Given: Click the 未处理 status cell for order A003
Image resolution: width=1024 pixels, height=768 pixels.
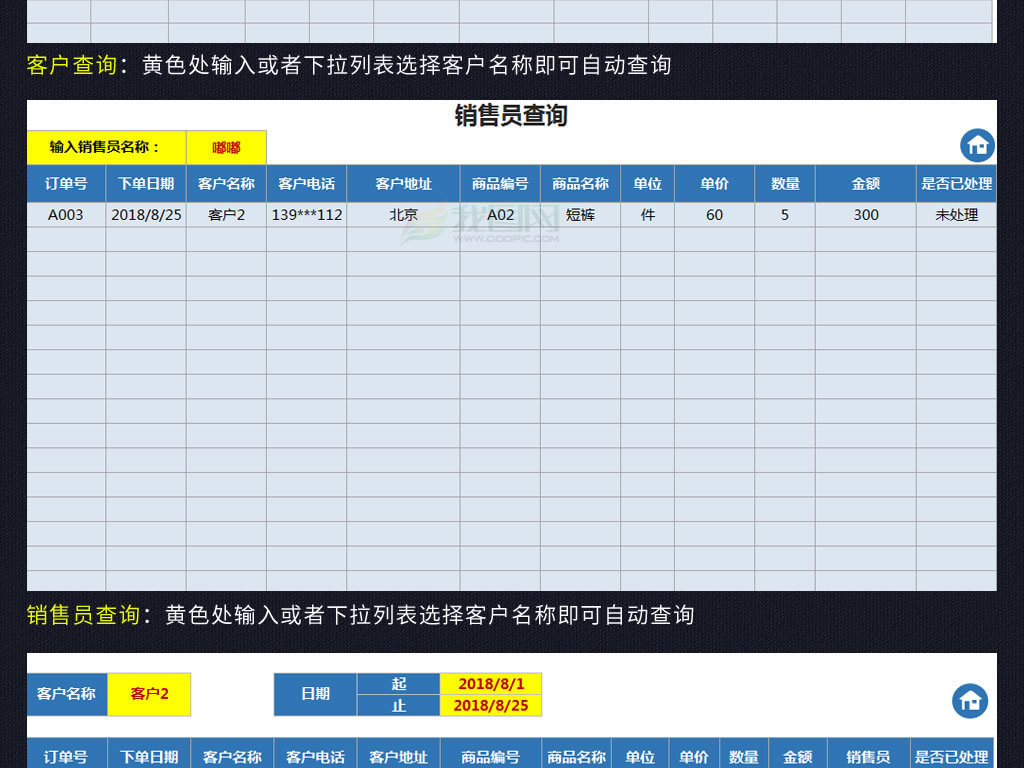Looking at the screenshot, I should 956,214.
